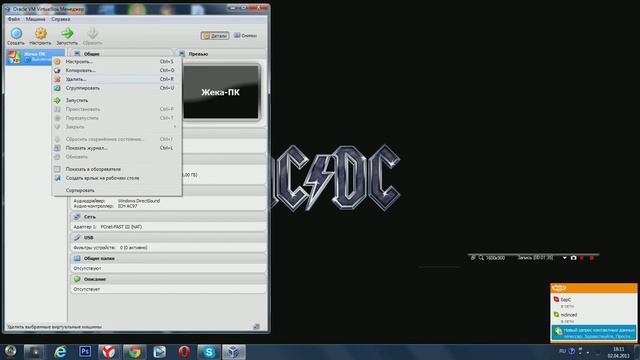This screenshot has width=640, height=360.
Task: Choose Сортировать in the context menu
Action: coord(117,190)
